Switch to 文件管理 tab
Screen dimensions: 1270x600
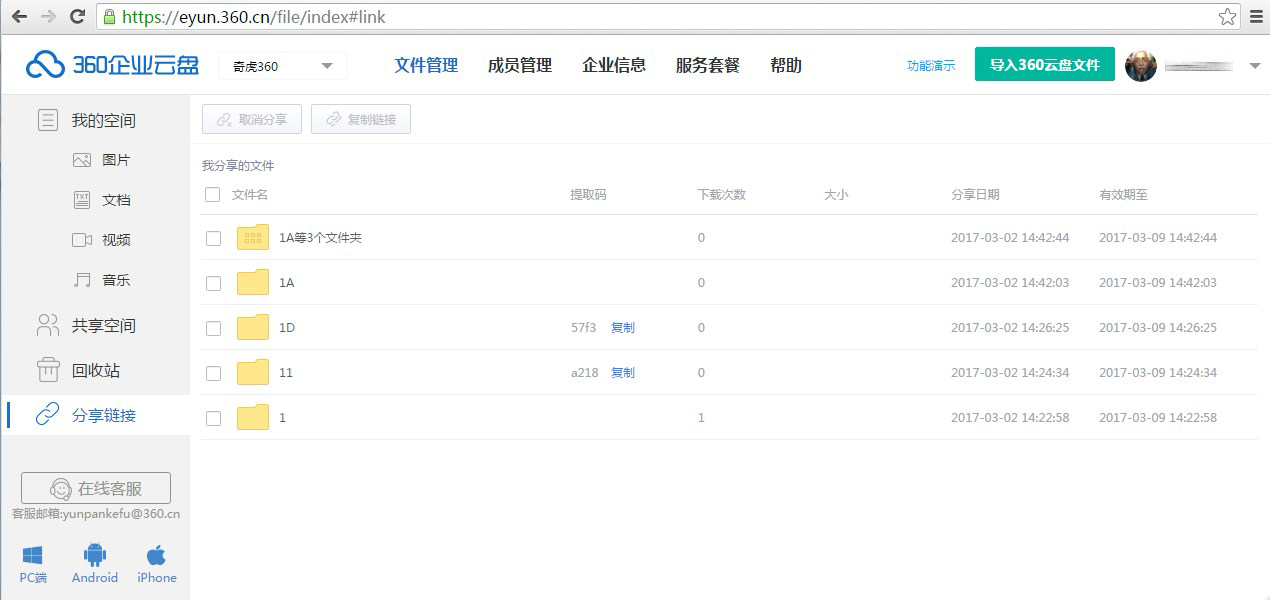point(426,65)
